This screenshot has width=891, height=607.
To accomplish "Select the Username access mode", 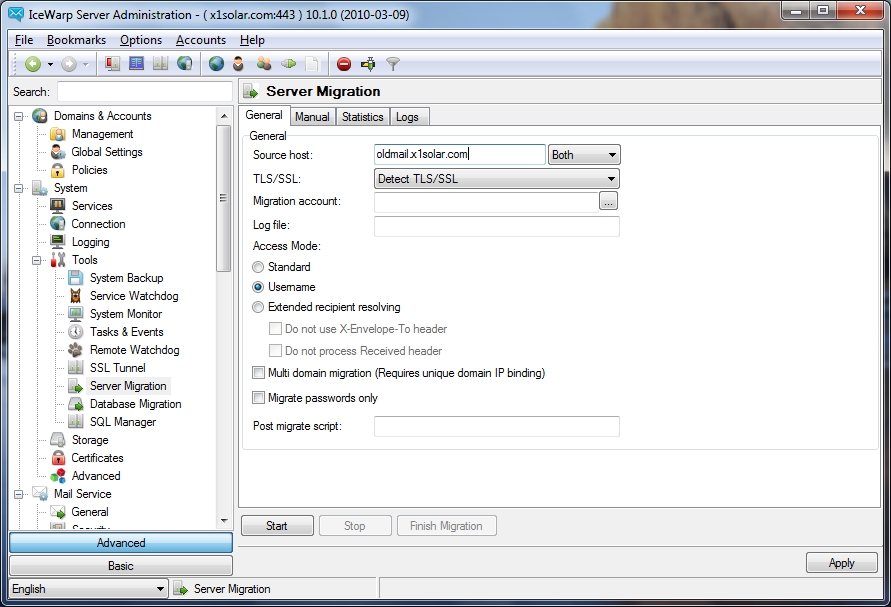I will click(x=262, y=288).
